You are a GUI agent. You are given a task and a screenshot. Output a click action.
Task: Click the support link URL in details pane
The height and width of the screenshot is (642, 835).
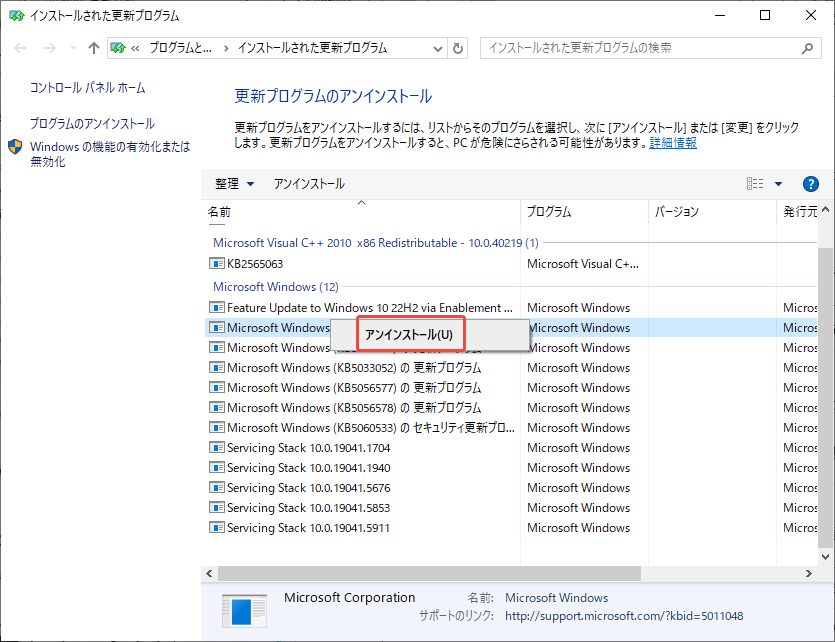point(624,616)
